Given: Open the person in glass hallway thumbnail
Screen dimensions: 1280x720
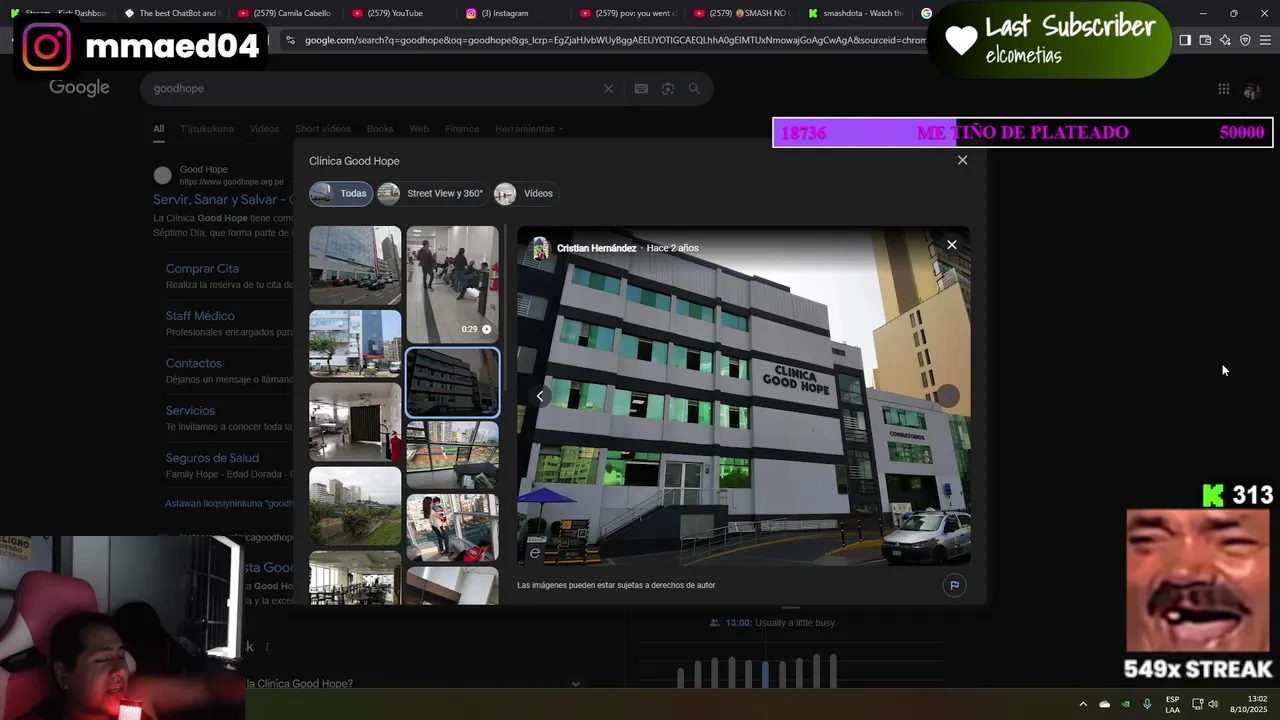Looking at the screenshot, I should click(452, 527).
